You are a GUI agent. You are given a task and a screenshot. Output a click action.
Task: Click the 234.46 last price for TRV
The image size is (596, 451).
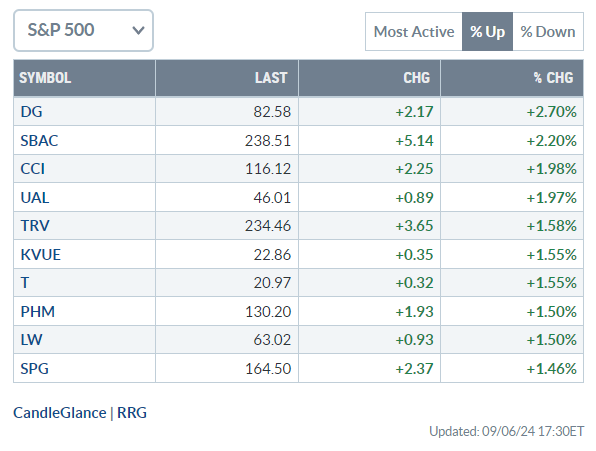[268, 226]
